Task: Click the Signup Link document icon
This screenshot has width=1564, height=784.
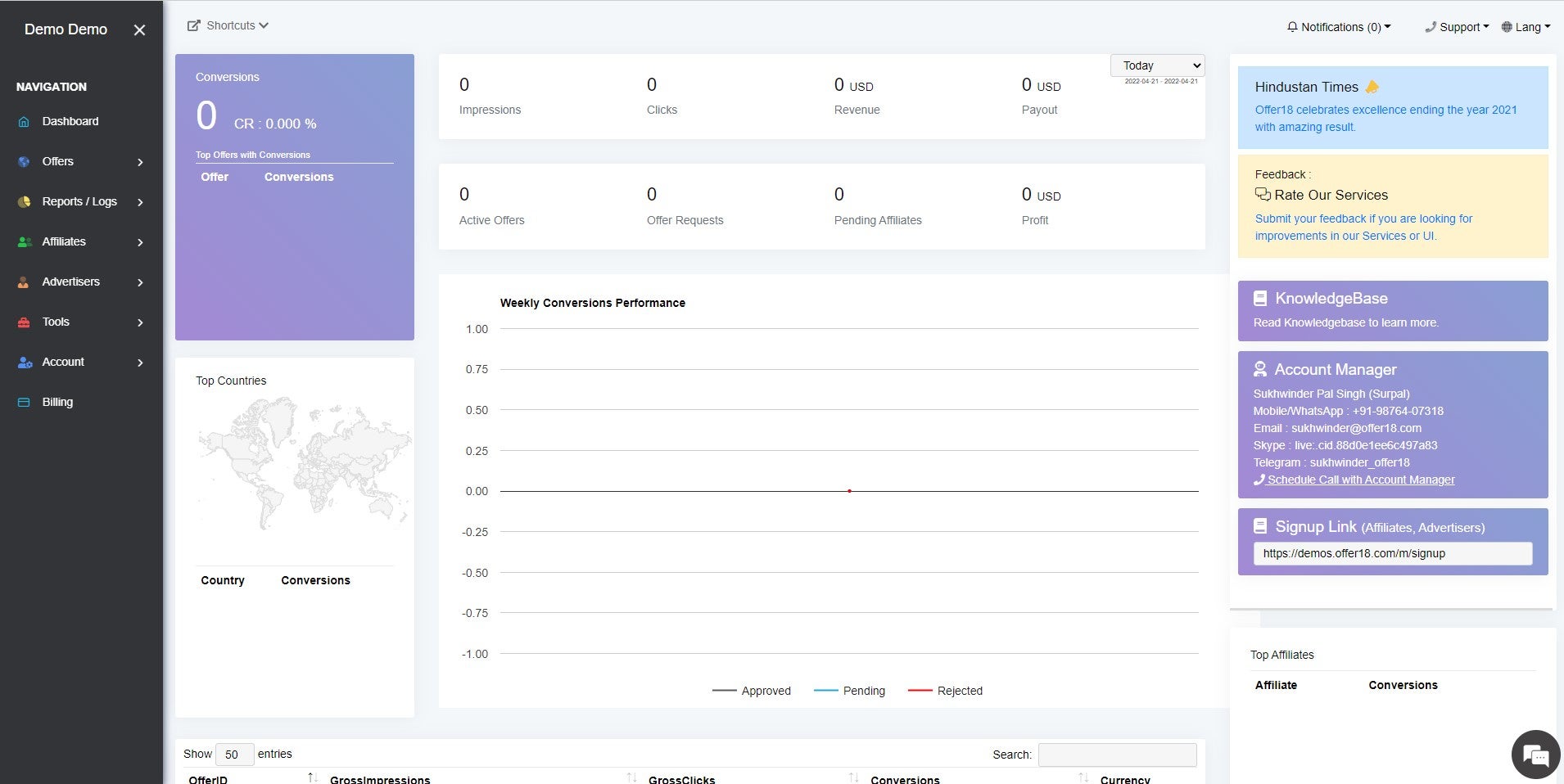Action: coord(1260,526)
